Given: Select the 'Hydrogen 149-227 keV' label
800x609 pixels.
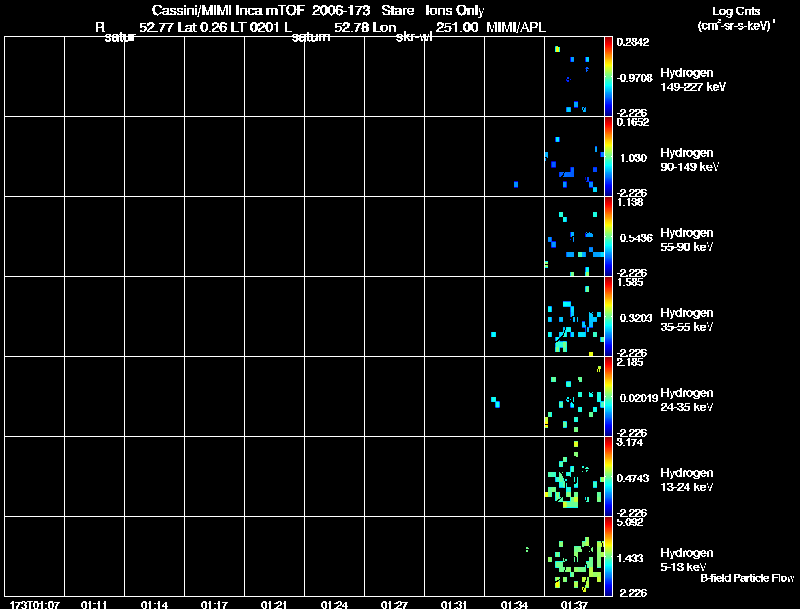Looking at the screenshot, I should [x=693, y=80].
